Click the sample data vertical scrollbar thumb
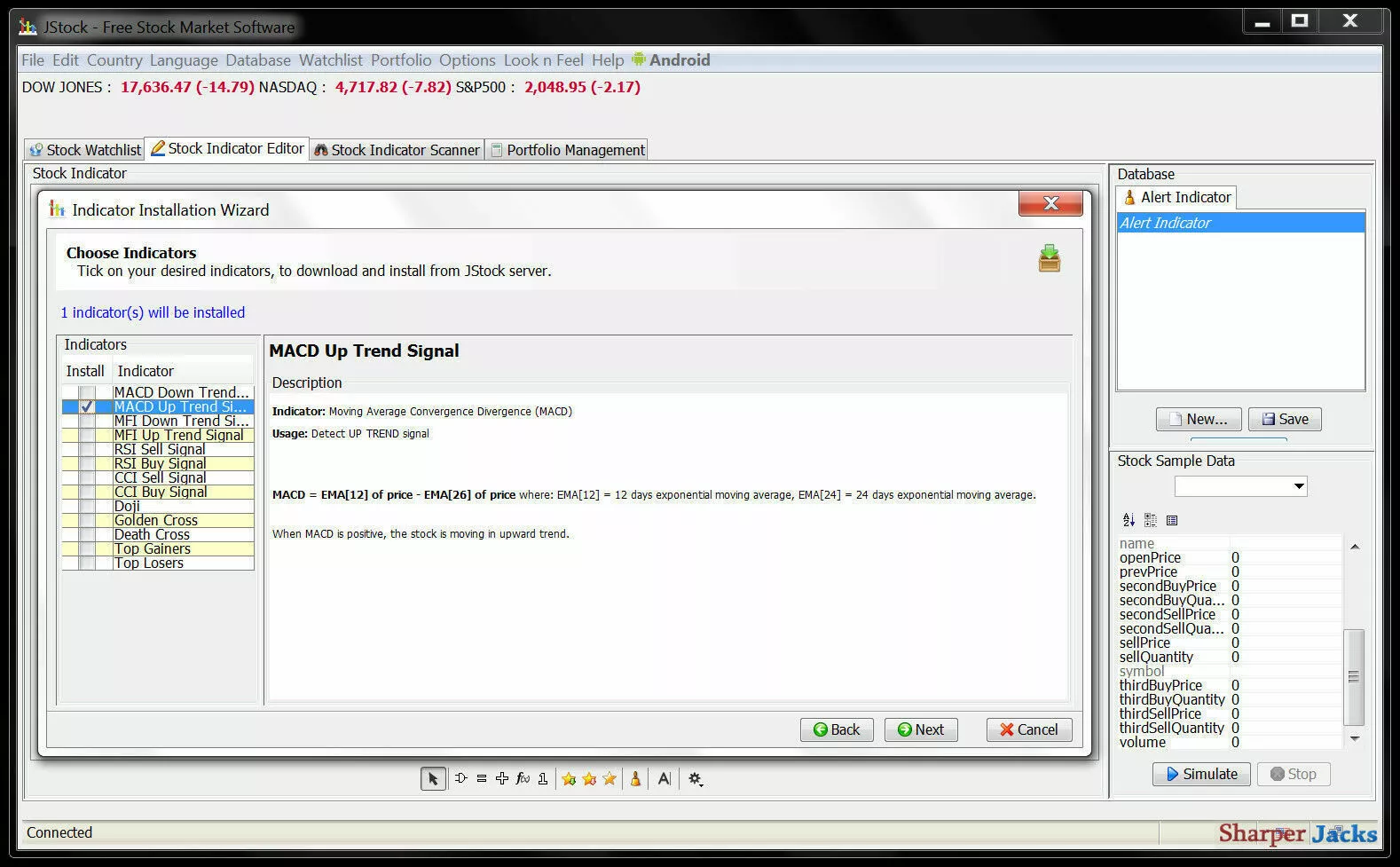Screen dimensions: 1400x867 (1354, 677)
